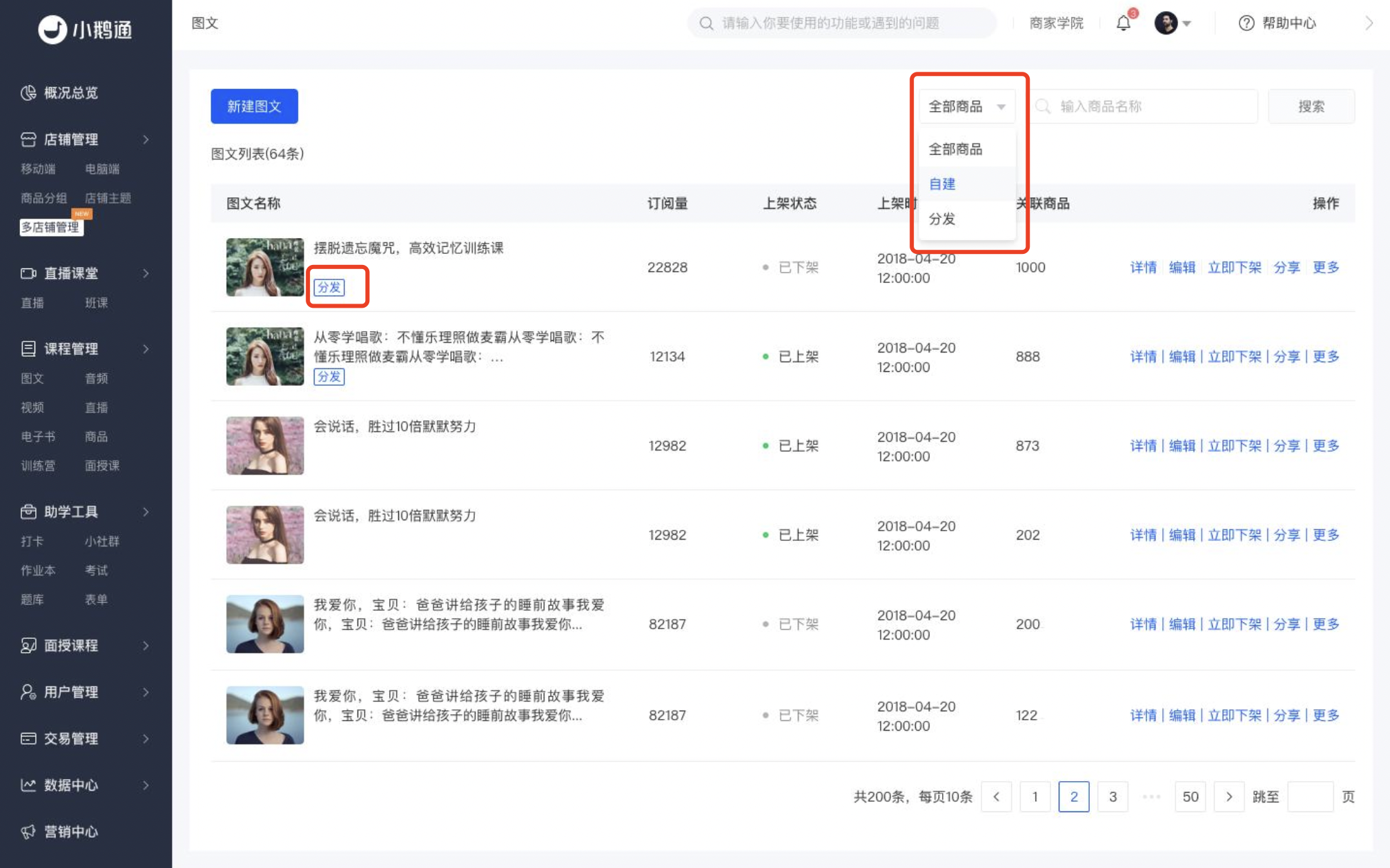
Task: Select page 50 in pagination
Action: (x=1190, y=796)
